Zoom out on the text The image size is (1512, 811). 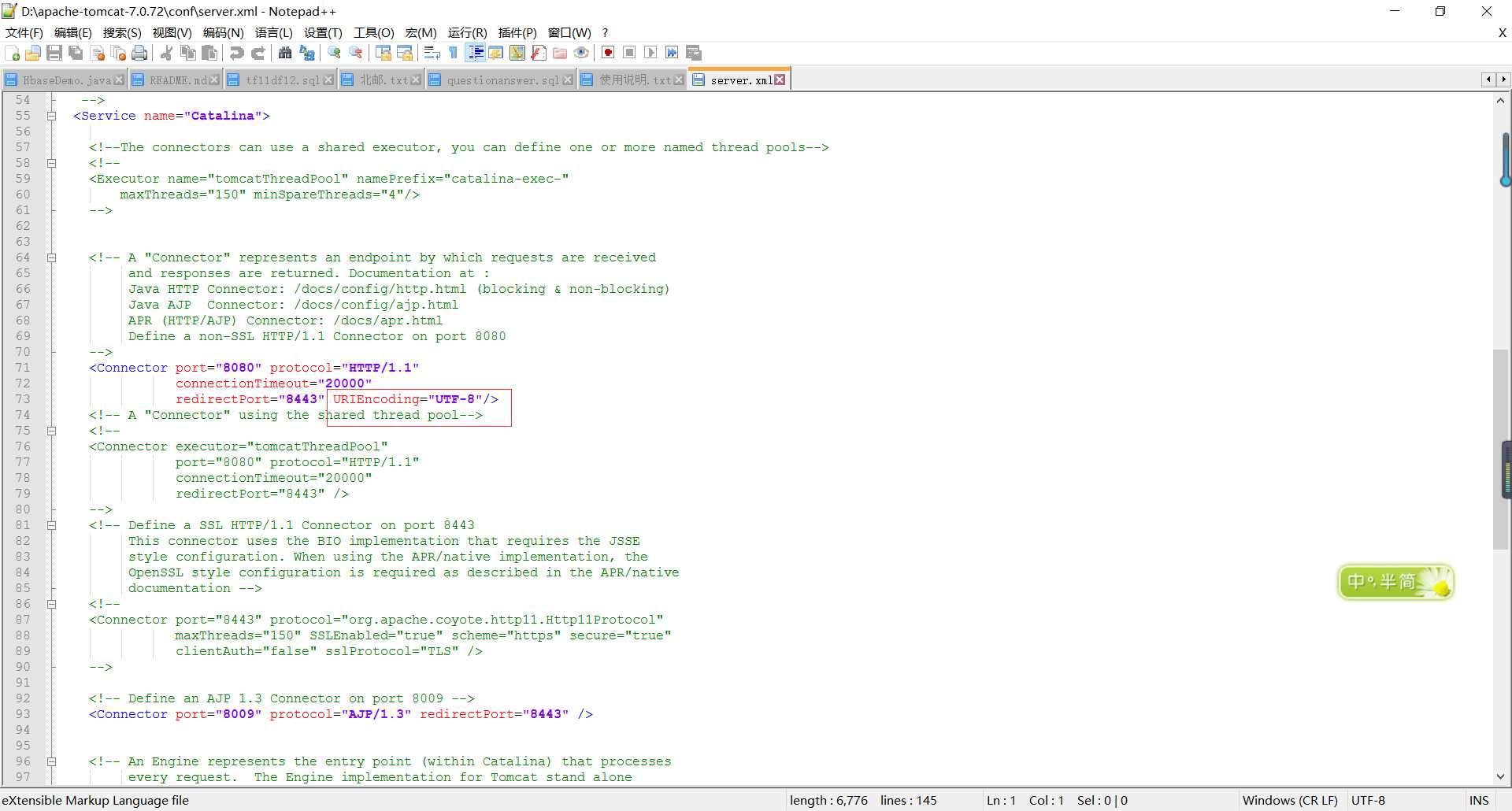(x=356, y=53)
